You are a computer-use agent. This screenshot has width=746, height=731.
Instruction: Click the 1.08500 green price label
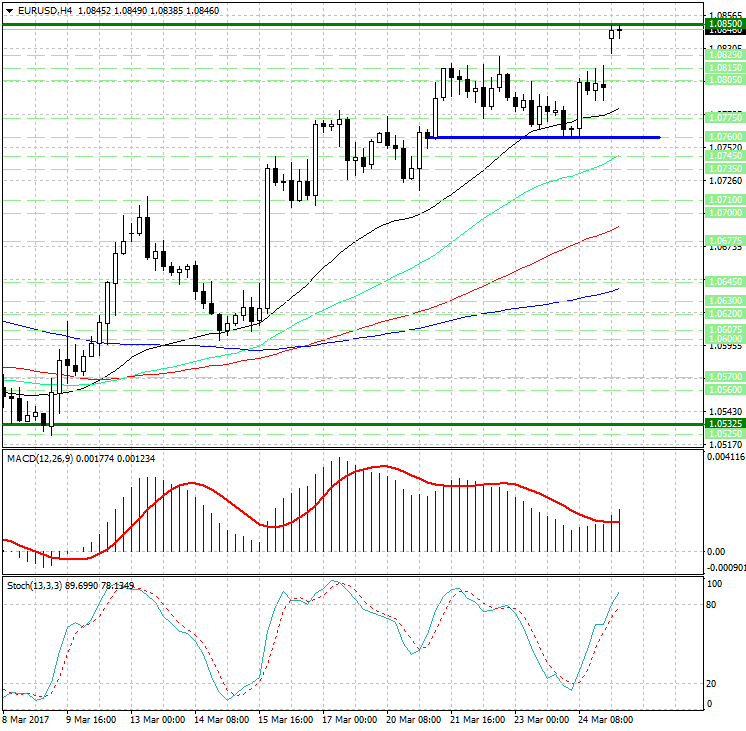click(722, 23)
